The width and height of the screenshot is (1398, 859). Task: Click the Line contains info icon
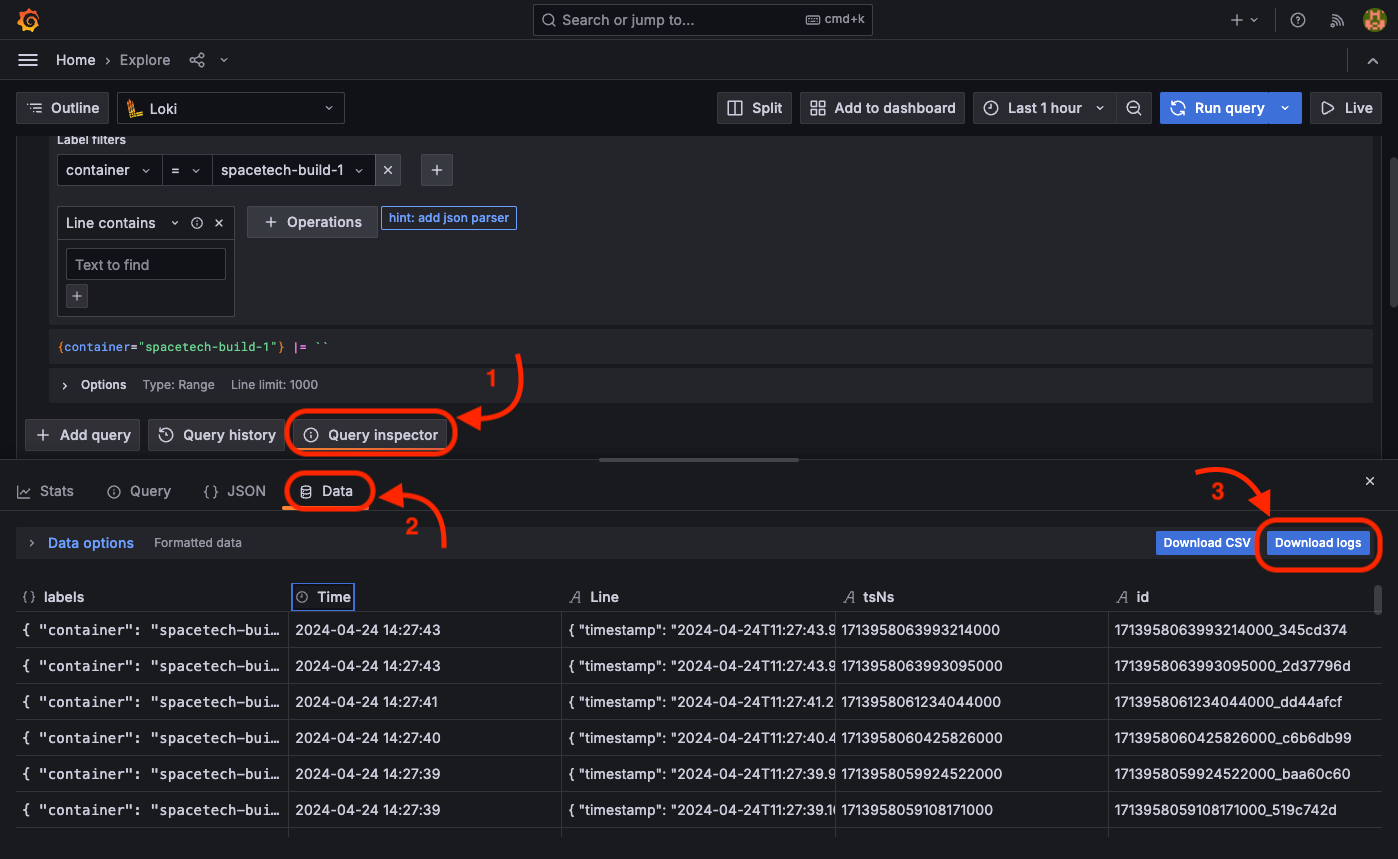[x=197, y=223]
